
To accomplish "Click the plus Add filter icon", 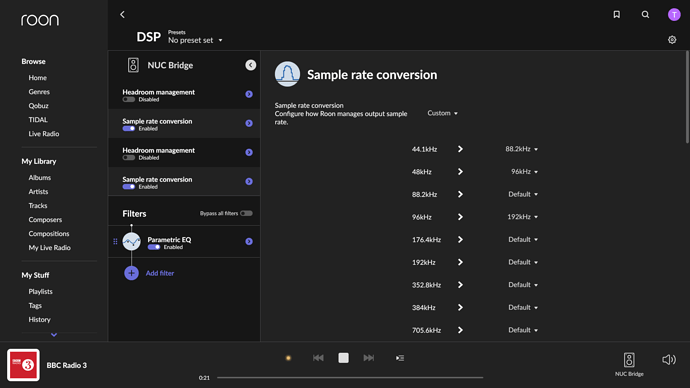I will pos(131,273).
